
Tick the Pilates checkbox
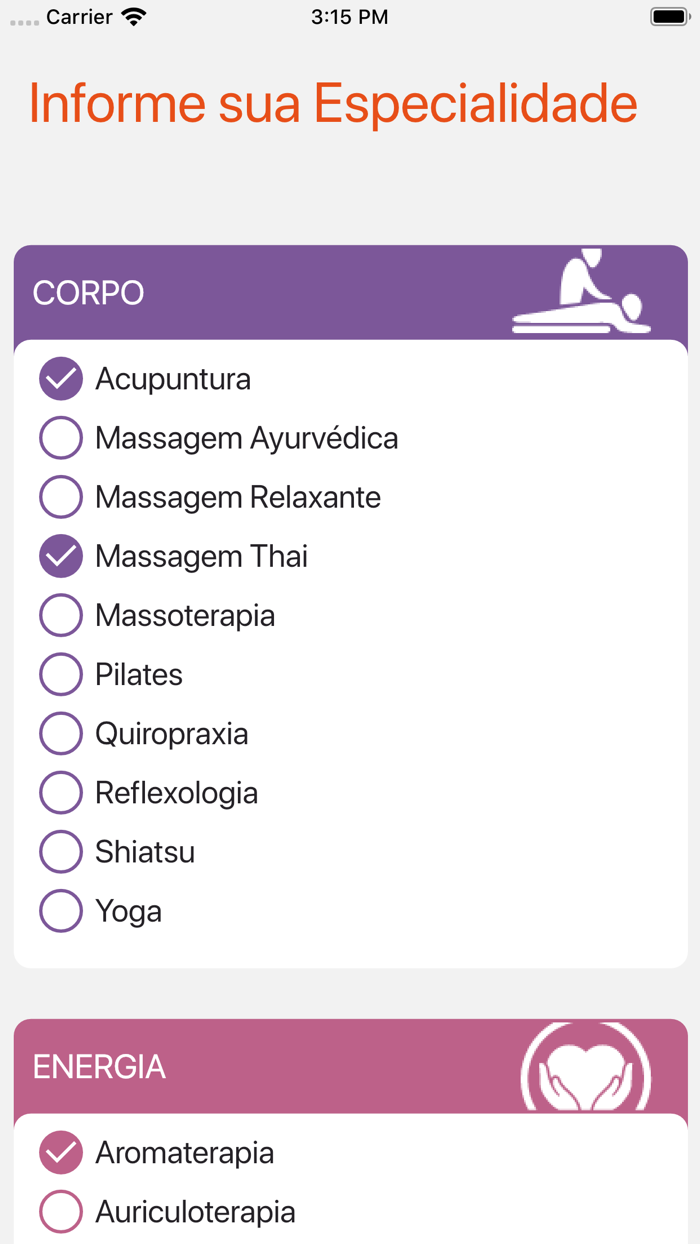[x=61, y=675]
